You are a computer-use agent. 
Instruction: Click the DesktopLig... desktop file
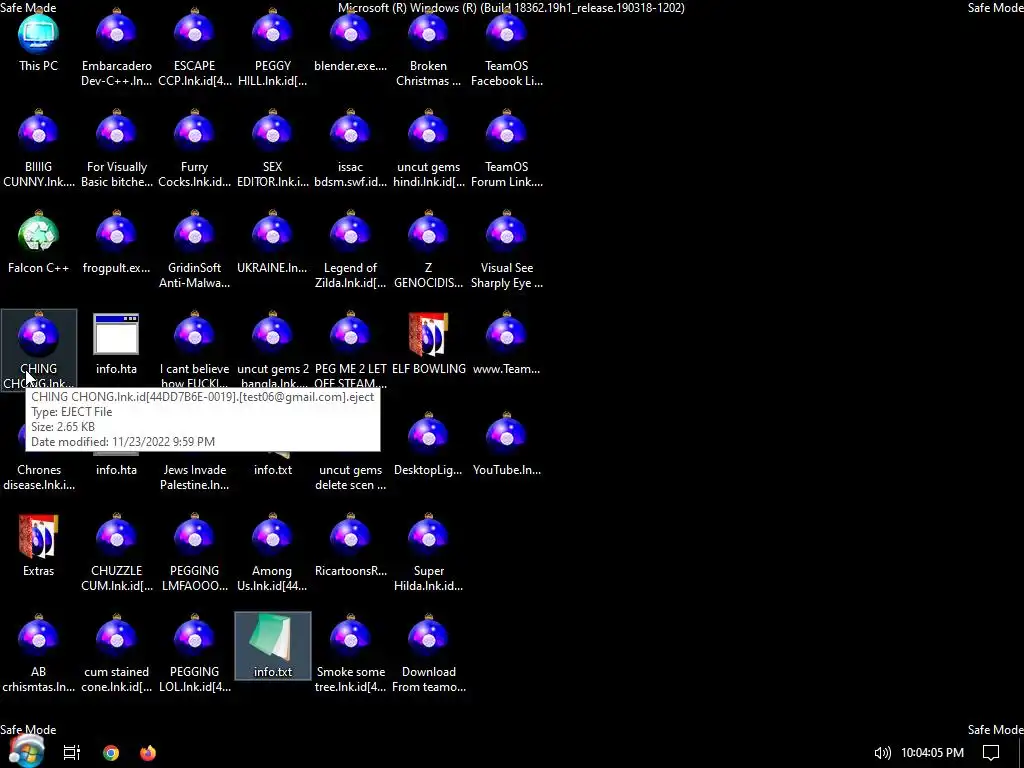point(428,446)
